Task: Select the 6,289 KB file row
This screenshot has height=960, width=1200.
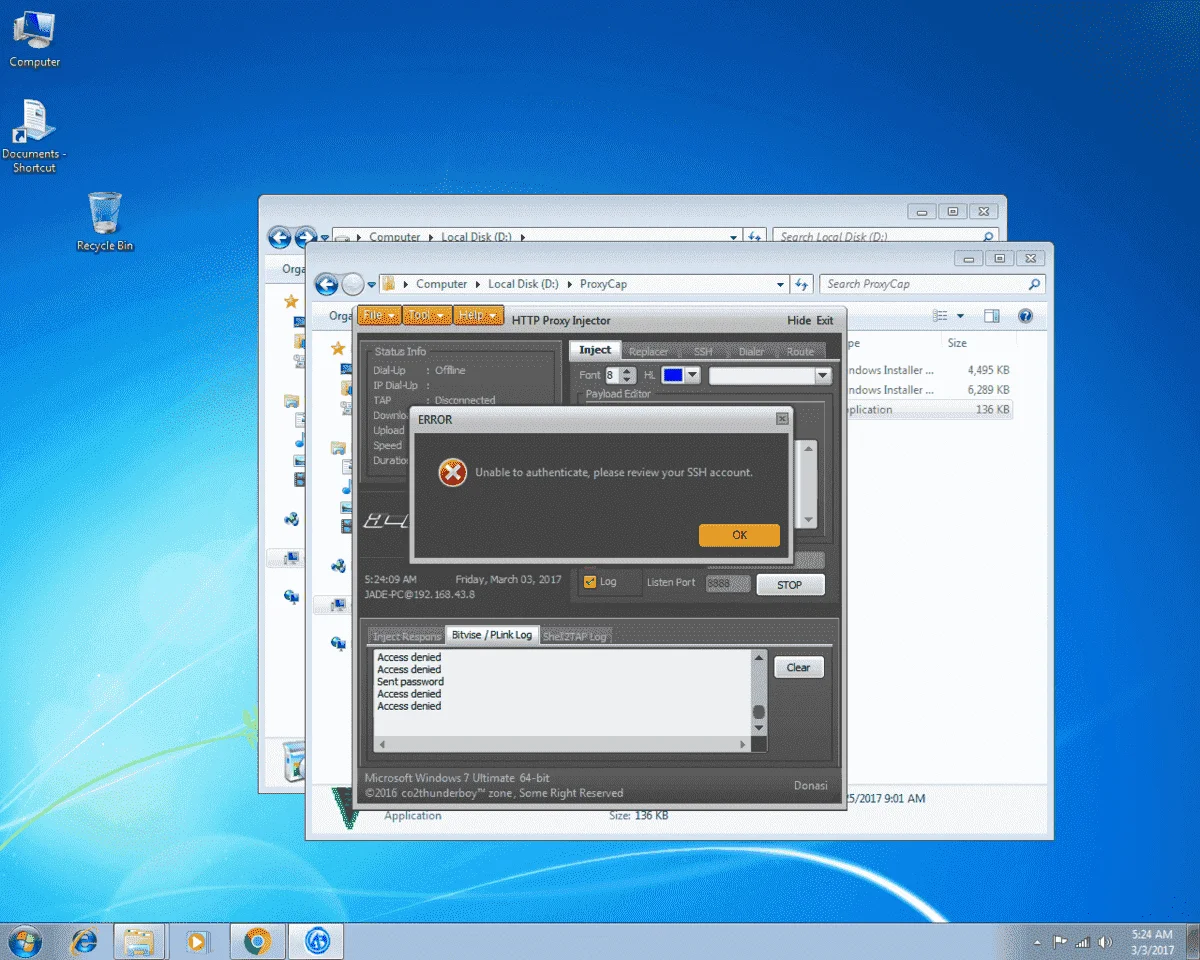Action: tap(928, 390)
